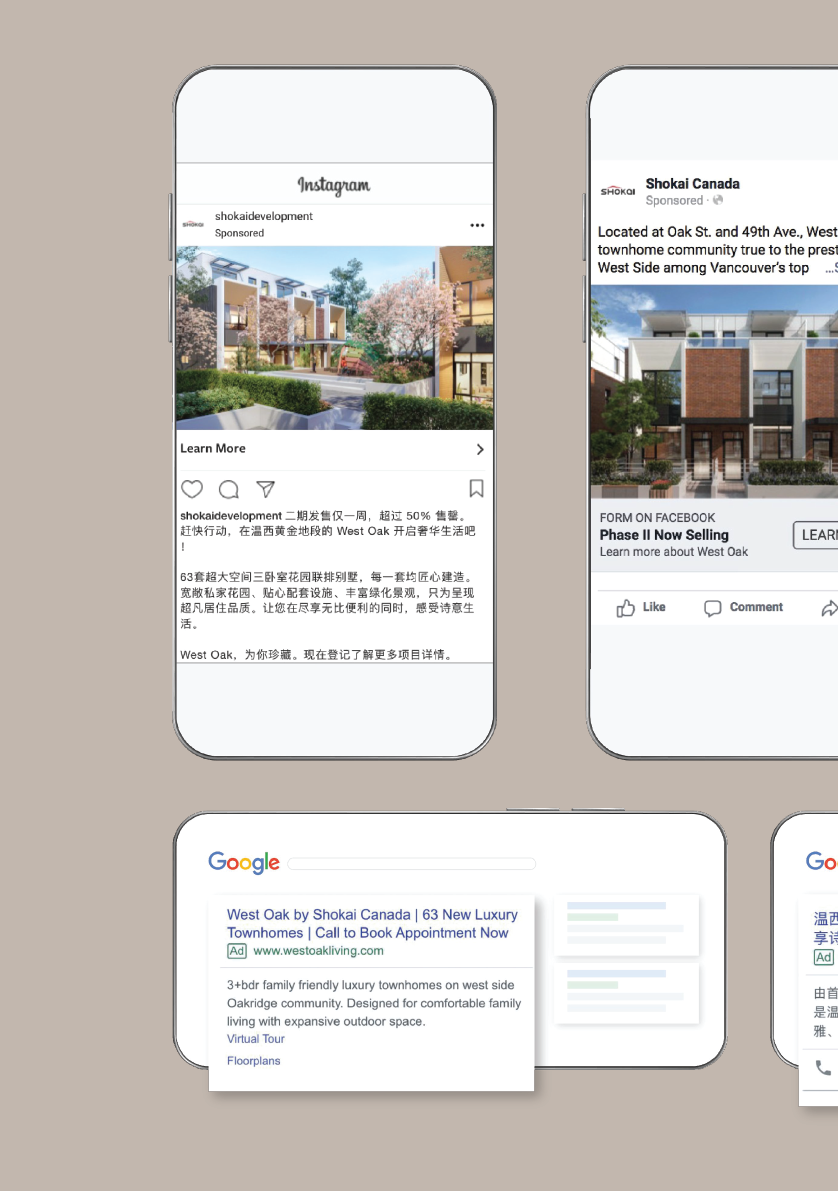Click the globe audience icon beside Sponsored

[x=718, y=201]
